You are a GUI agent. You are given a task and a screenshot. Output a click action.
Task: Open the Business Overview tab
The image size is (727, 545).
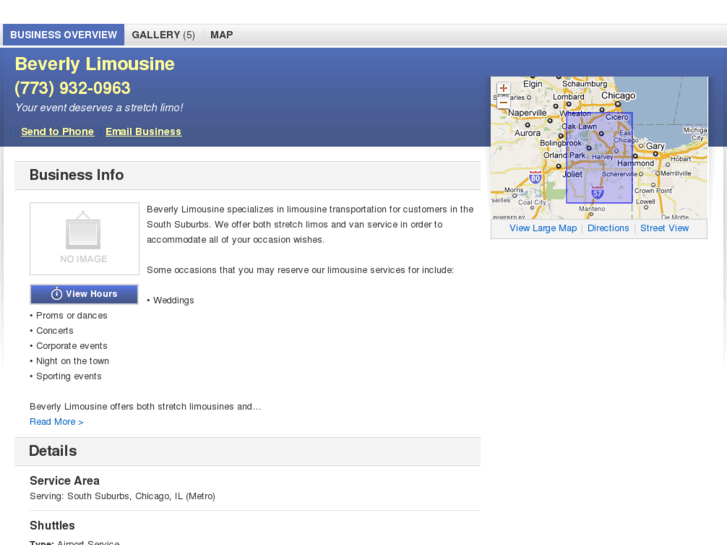pos(64,35)
